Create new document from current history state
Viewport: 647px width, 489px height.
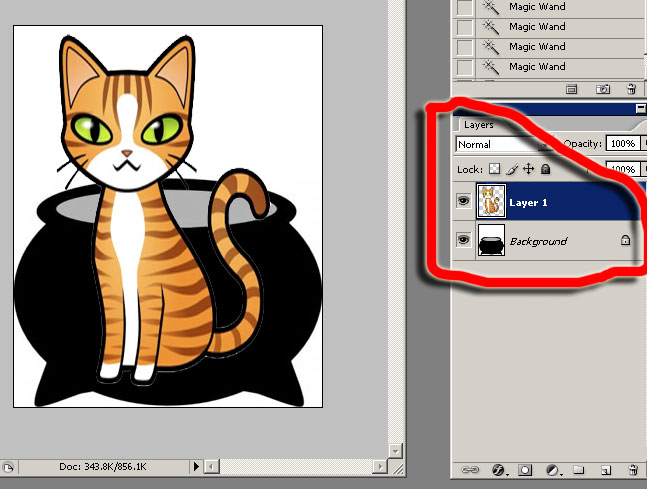pos(571,89)
